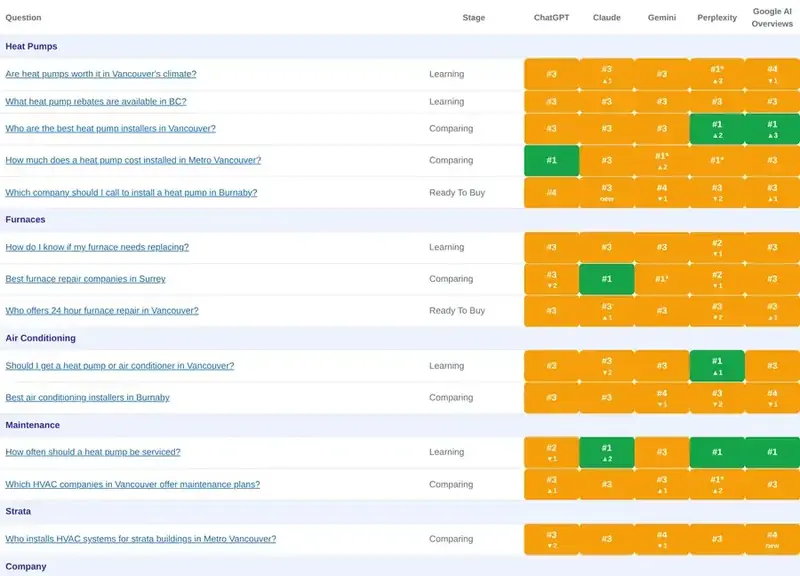Select the Maintenance section heading
Viewport: 800px width, 576px height.
tap(33, 425)
